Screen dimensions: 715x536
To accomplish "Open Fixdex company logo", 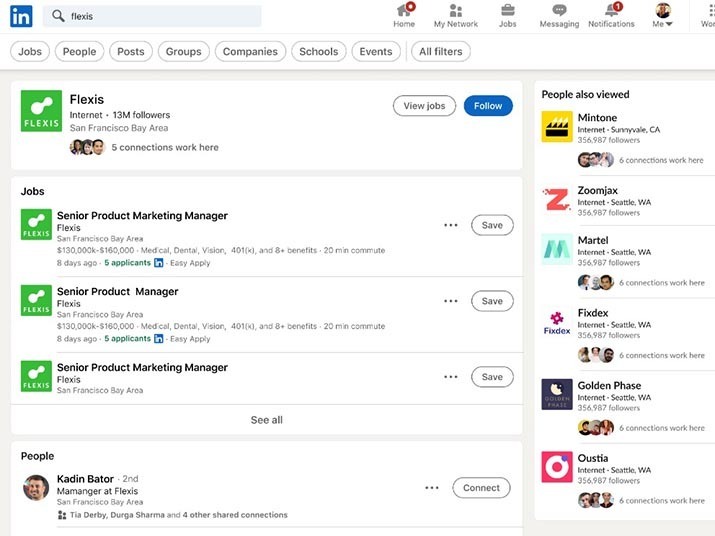I will coord(557,322).
